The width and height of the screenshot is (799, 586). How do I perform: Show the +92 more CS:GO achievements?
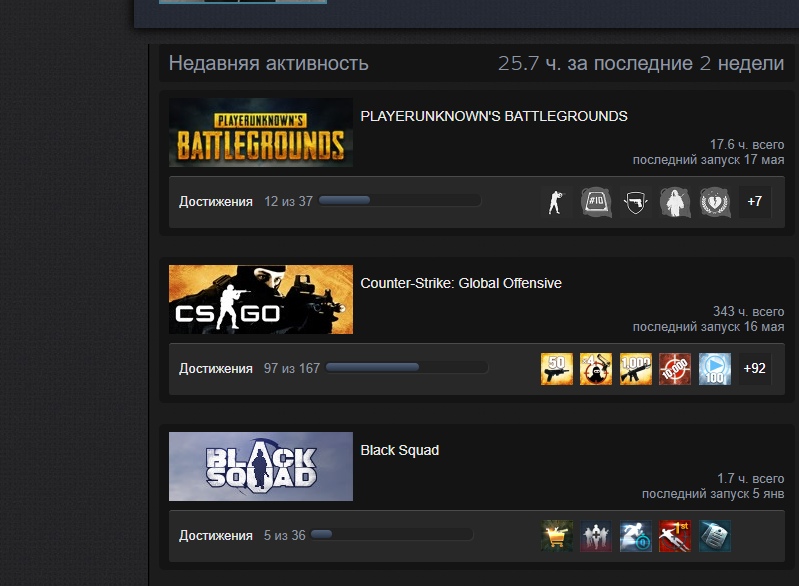click(755, 369)
